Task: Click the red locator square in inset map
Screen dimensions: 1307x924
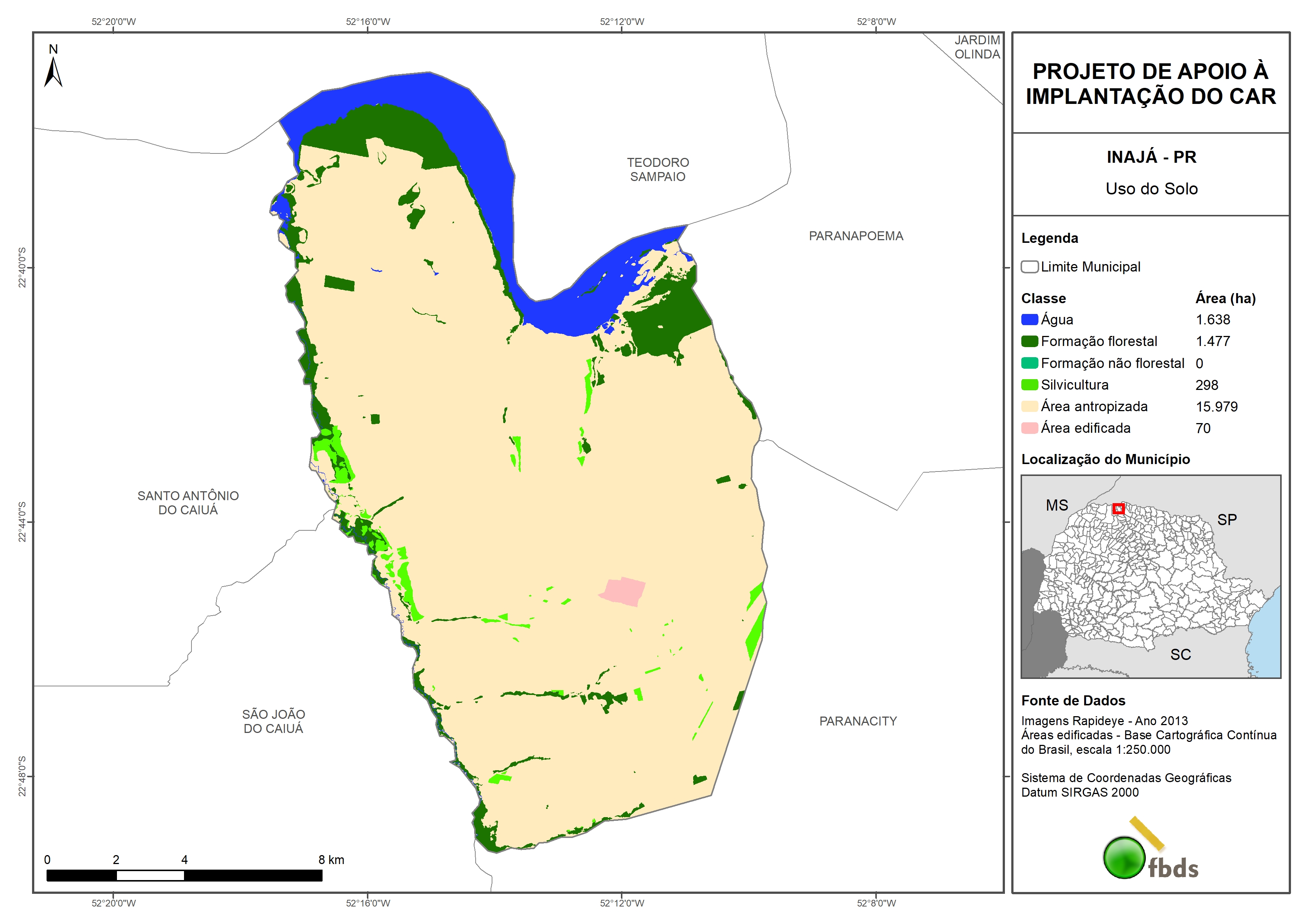Action: (1118, 508)
